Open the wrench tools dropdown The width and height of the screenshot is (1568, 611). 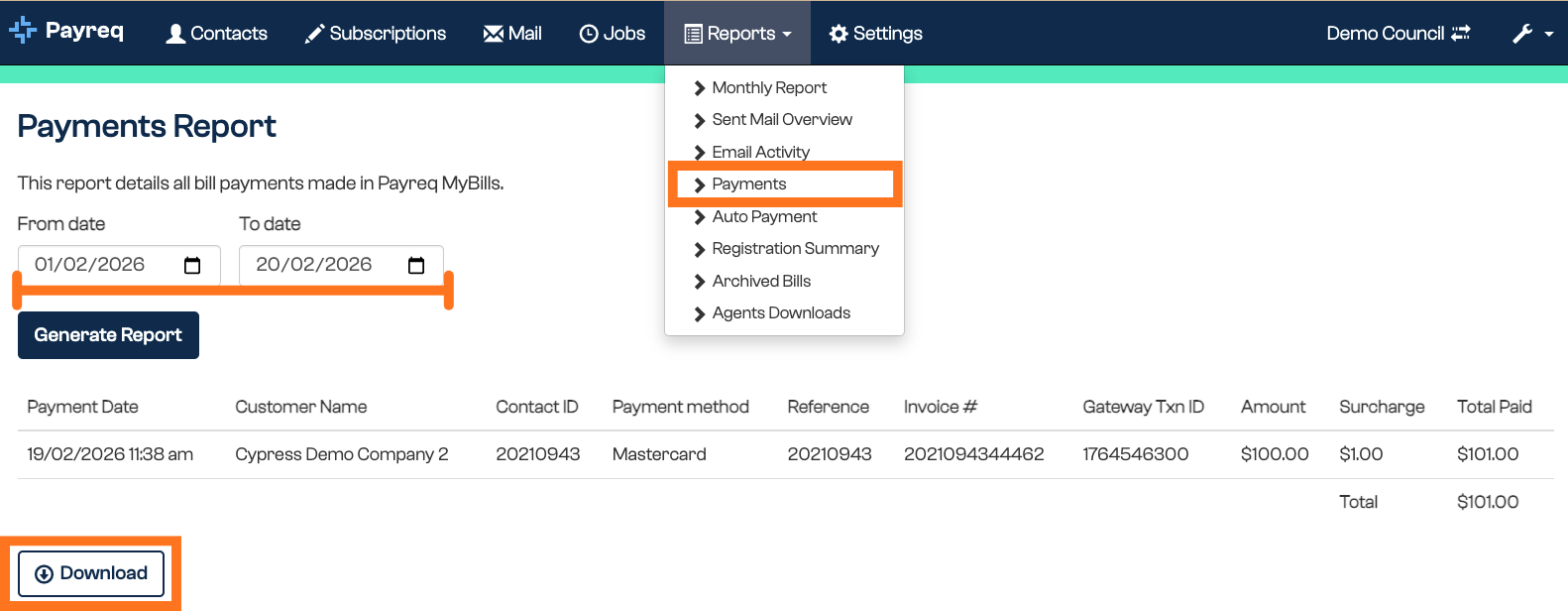(1532, 33)
